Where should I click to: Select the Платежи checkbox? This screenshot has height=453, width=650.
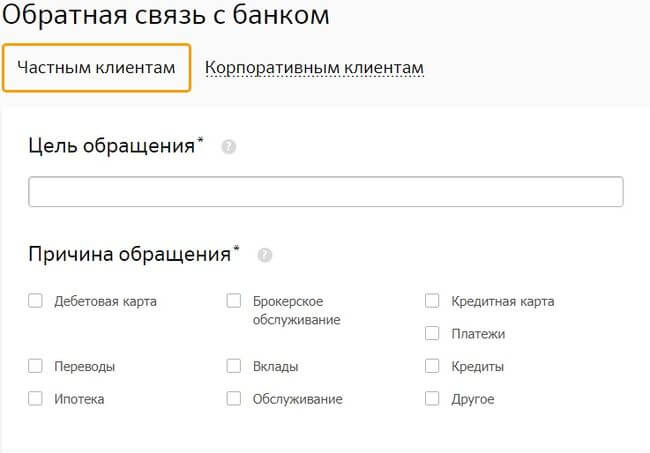click(432, 333)
